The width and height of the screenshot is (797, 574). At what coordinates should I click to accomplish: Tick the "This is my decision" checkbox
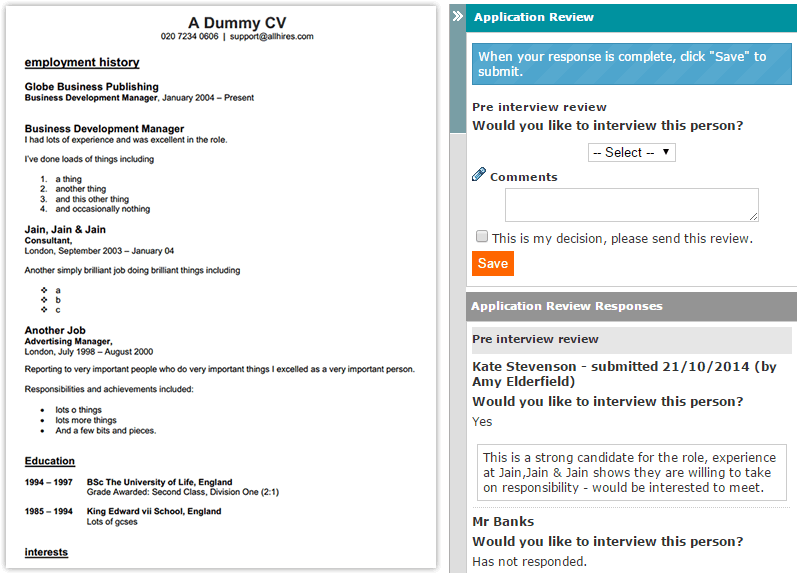pos(482,237)
